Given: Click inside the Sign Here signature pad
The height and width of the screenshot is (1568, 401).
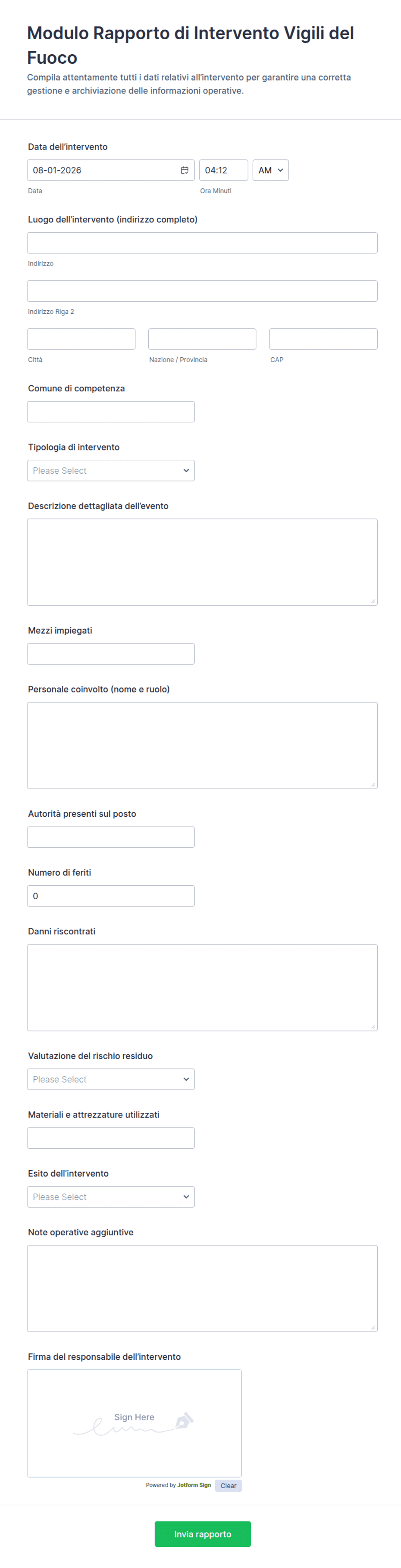Looking at the screenshot, I should 135,1422.
